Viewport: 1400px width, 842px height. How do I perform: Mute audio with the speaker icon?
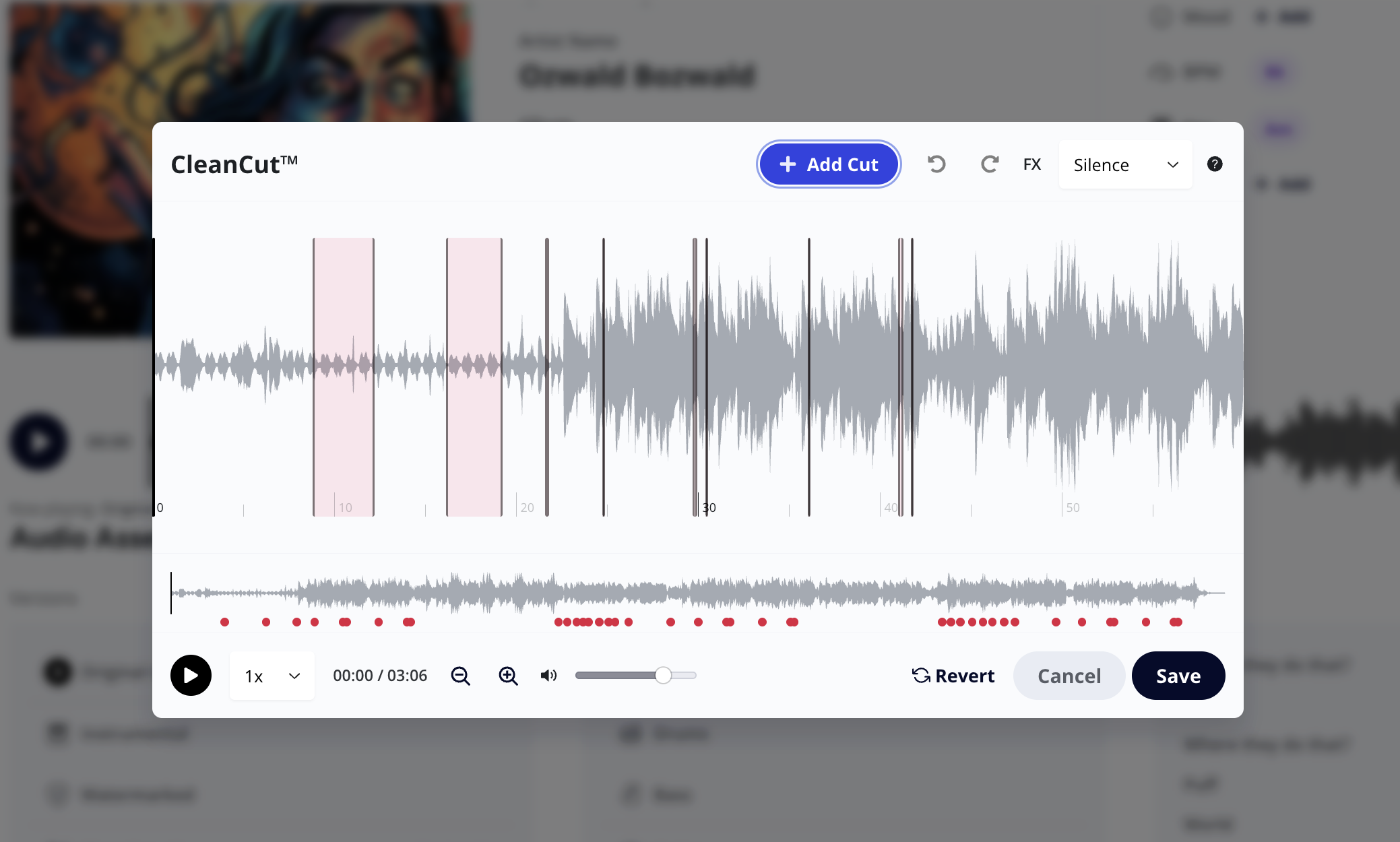point(548,676)
